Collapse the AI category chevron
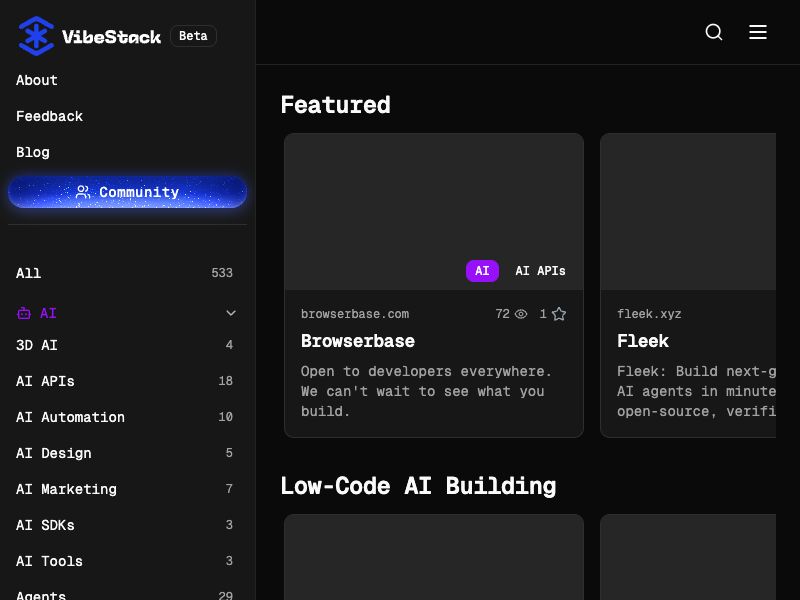This screenshot has height=600, width=800. tap(231, 313)
